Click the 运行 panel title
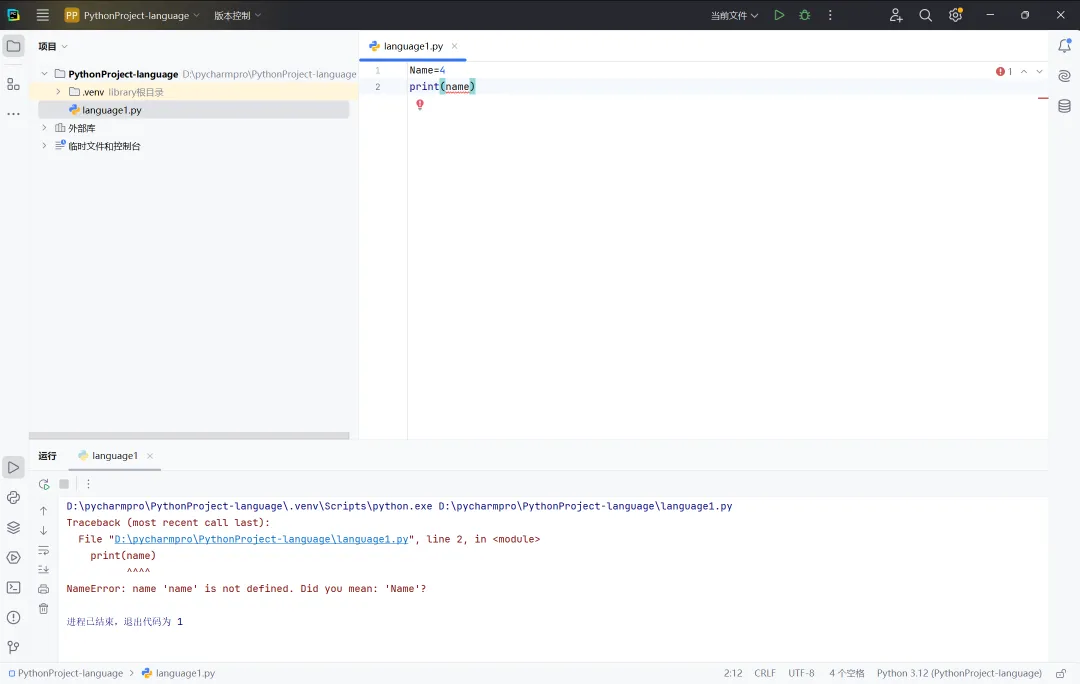 [x=48, y=456]
